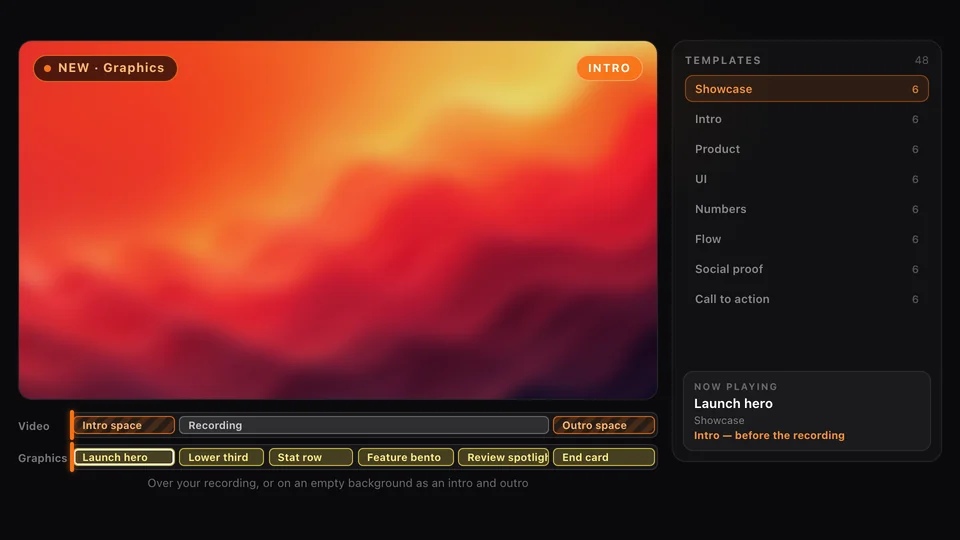Click the gradient video preview
This screenshot has width=960, height=540.
pos(338,220)
